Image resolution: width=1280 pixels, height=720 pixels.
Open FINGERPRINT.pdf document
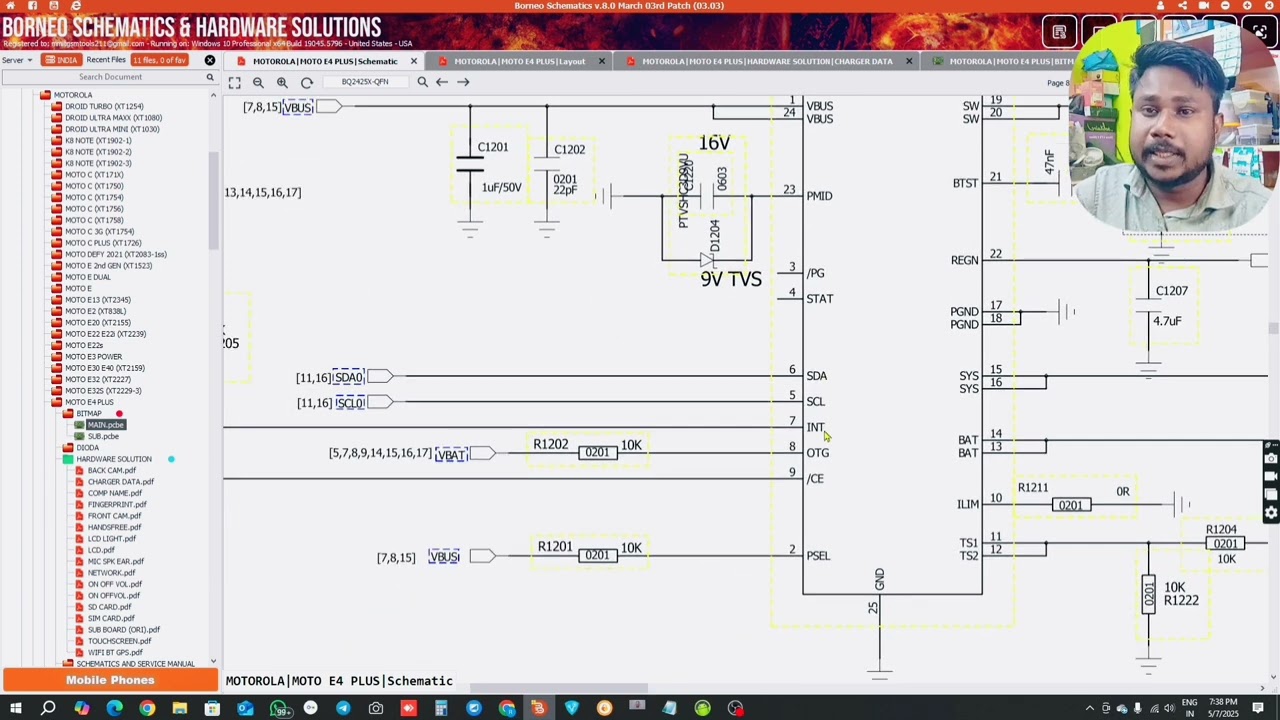[117, 505]
